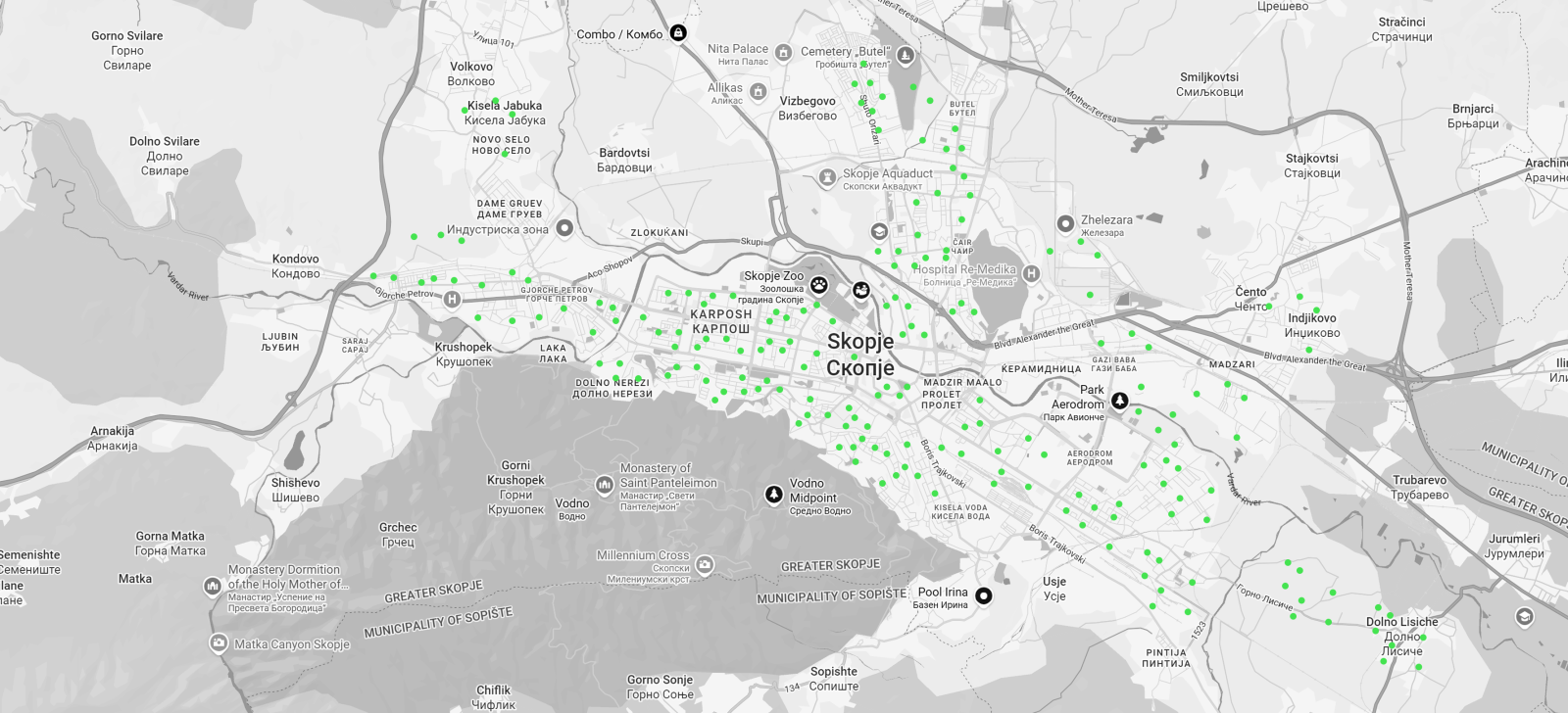The height and width of the screenshot is (713, 1568).
Task: Click the Bardovtsi place label
Action: [x=624, y=160]
